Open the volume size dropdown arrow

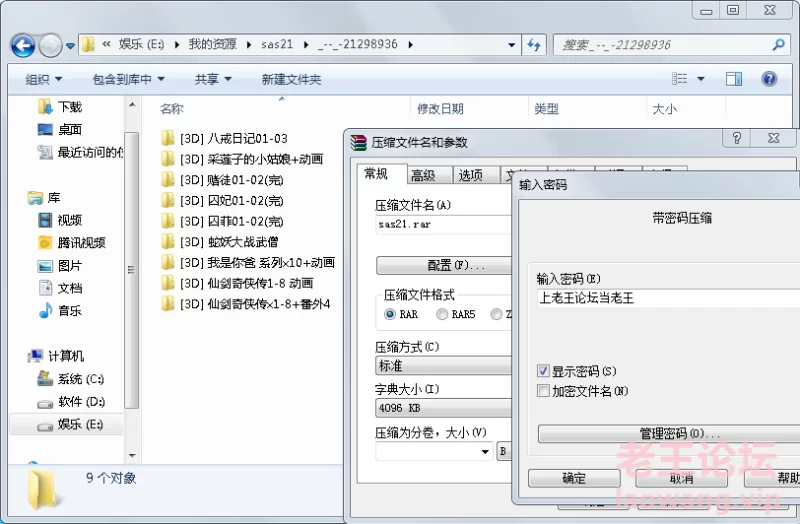tap(485, 452)
